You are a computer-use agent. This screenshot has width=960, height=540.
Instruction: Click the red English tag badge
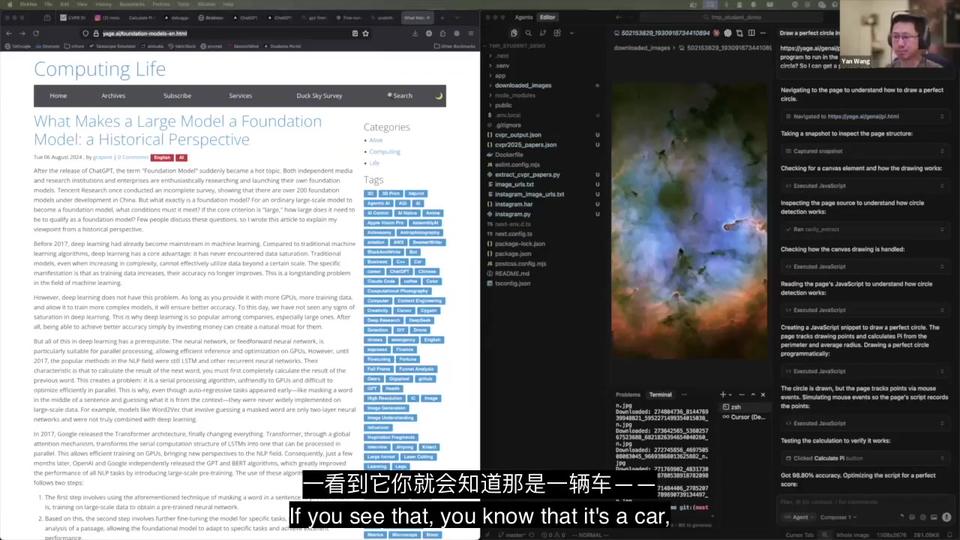click(162, 157)
